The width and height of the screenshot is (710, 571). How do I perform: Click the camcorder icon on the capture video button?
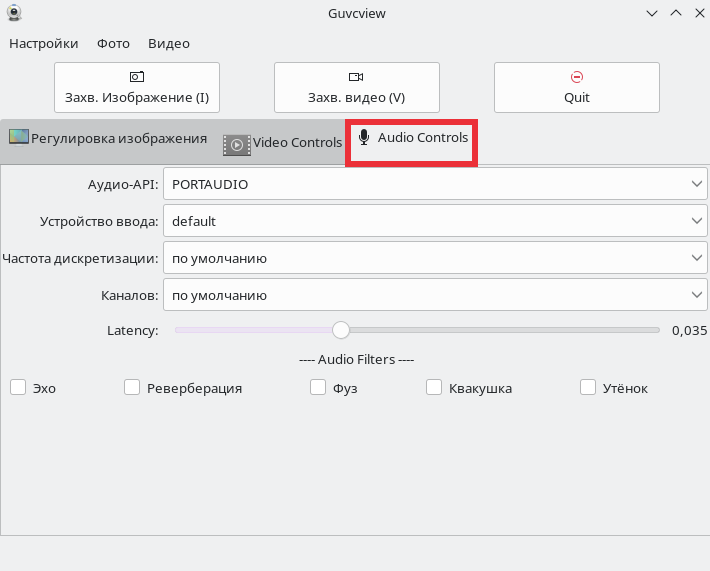tap(356, 77)
